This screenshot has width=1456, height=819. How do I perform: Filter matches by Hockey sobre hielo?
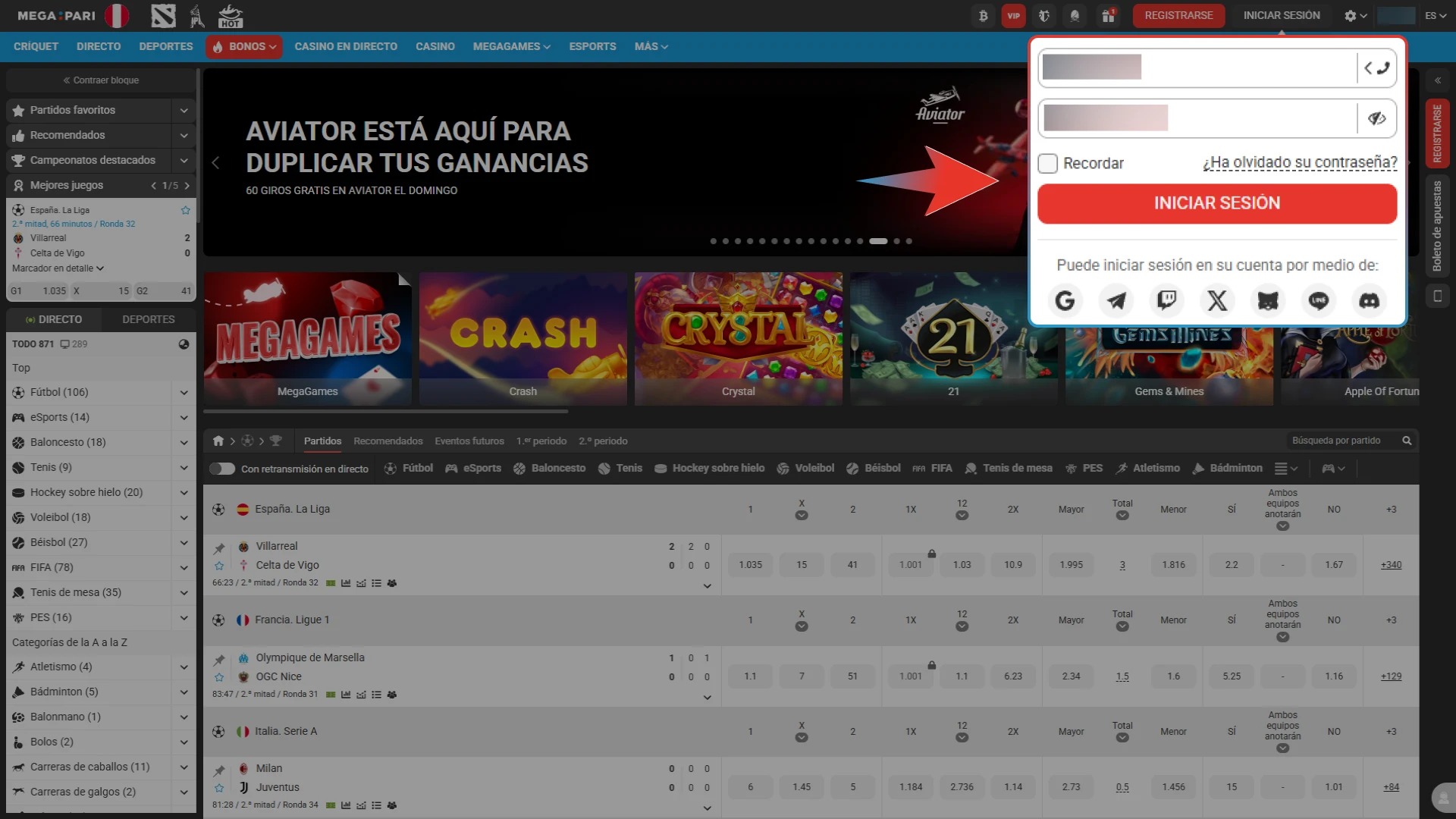point(709,469)
